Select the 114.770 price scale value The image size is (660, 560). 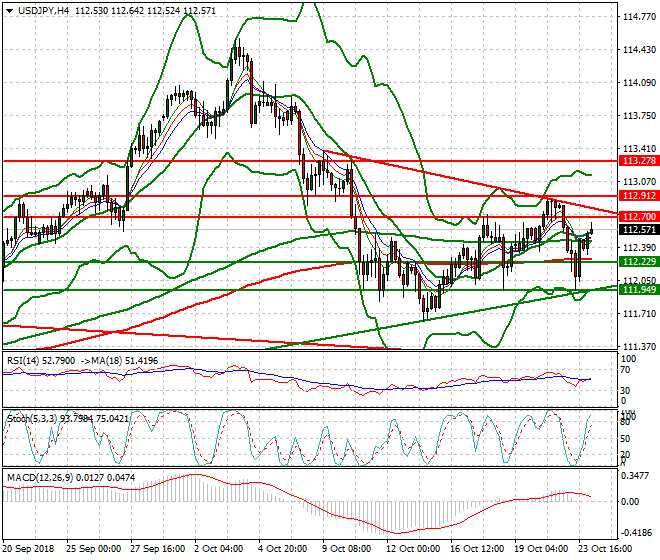639,17
